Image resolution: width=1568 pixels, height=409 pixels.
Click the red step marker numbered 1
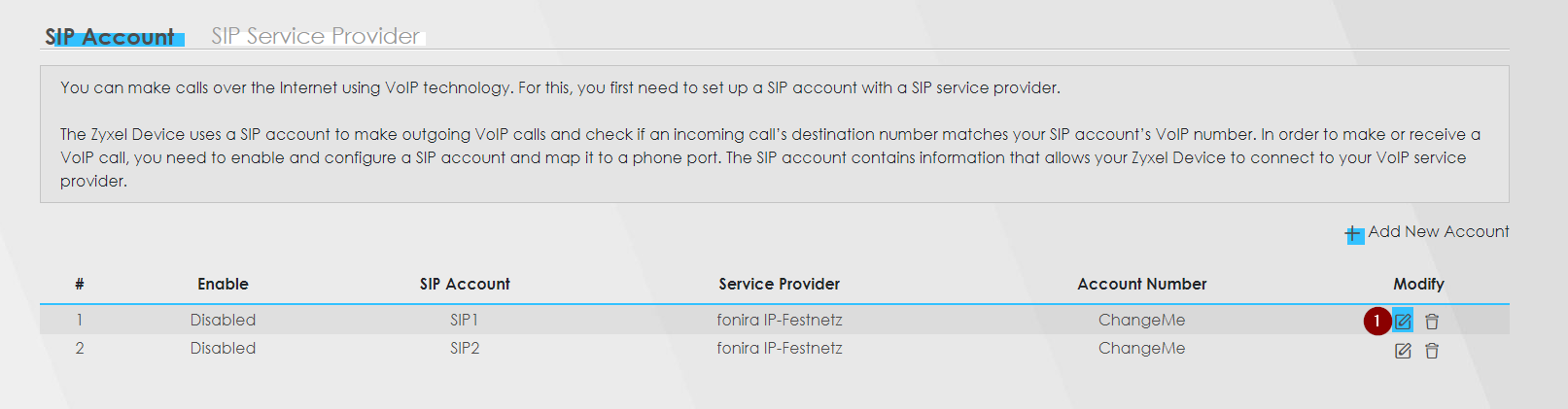pos(1377,321)
